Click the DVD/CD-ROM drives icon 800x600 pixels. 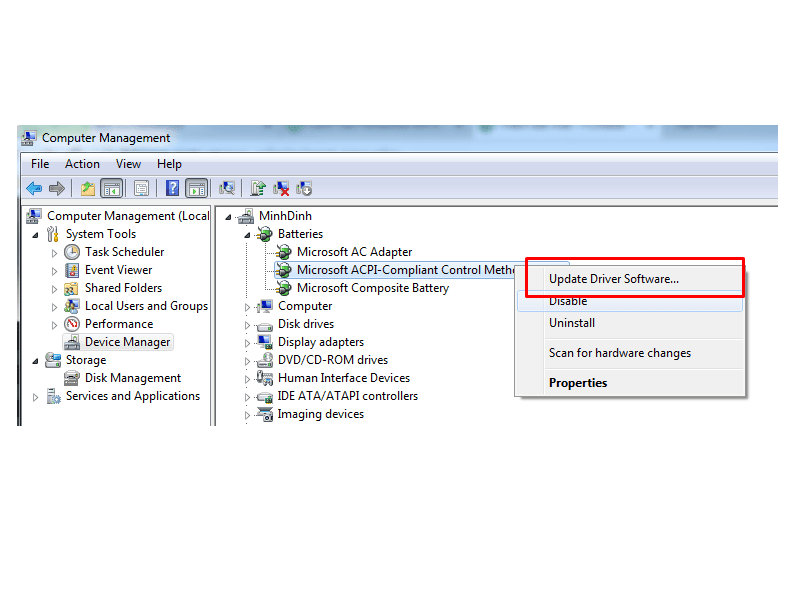(x=265, y=360)
